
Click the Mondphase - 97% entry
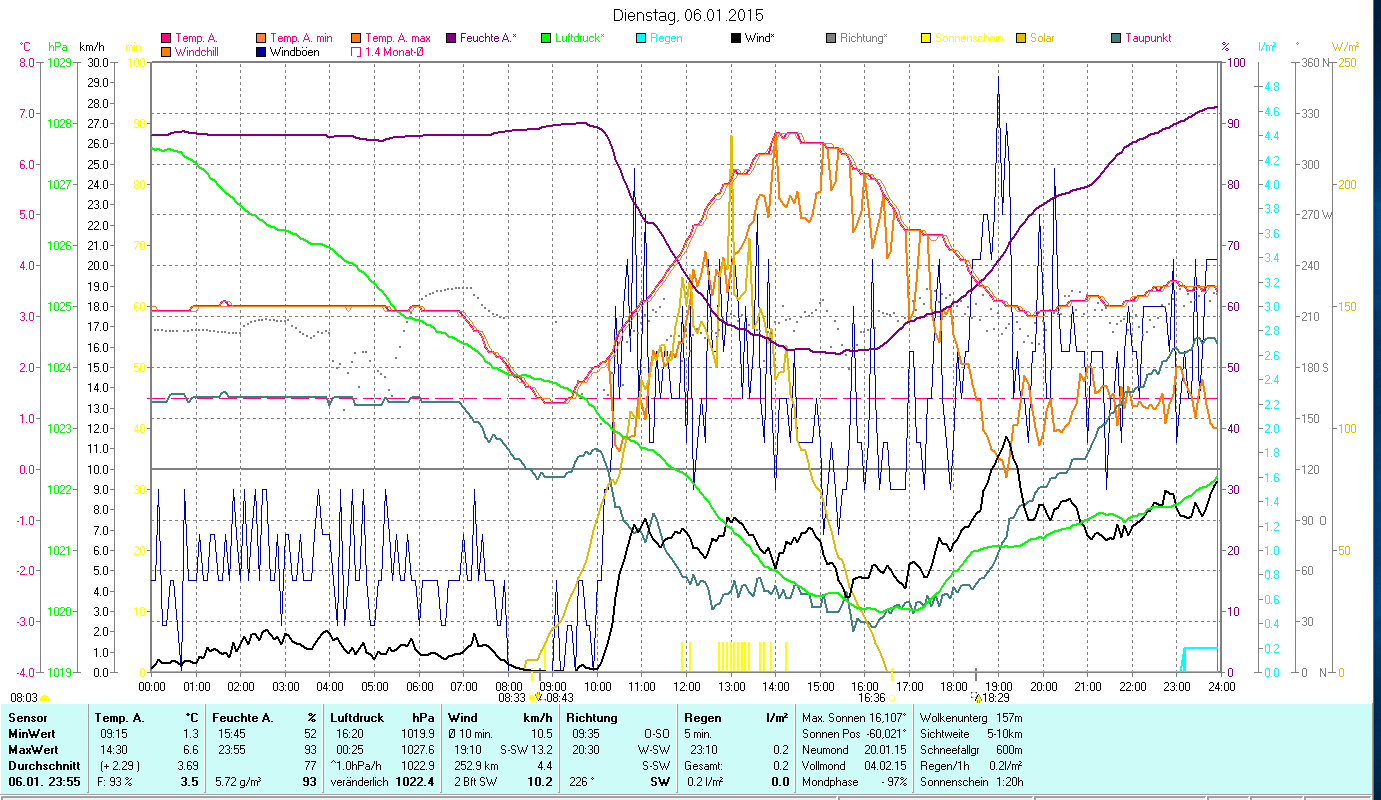[855, 782]
